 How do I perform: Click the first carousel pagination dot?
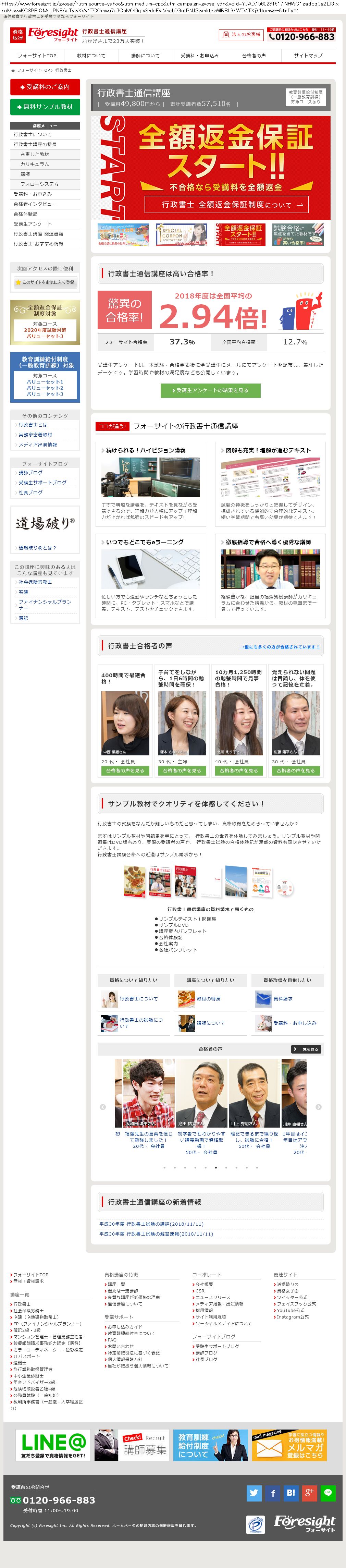pyautogui.click(x=164, y=1168)
